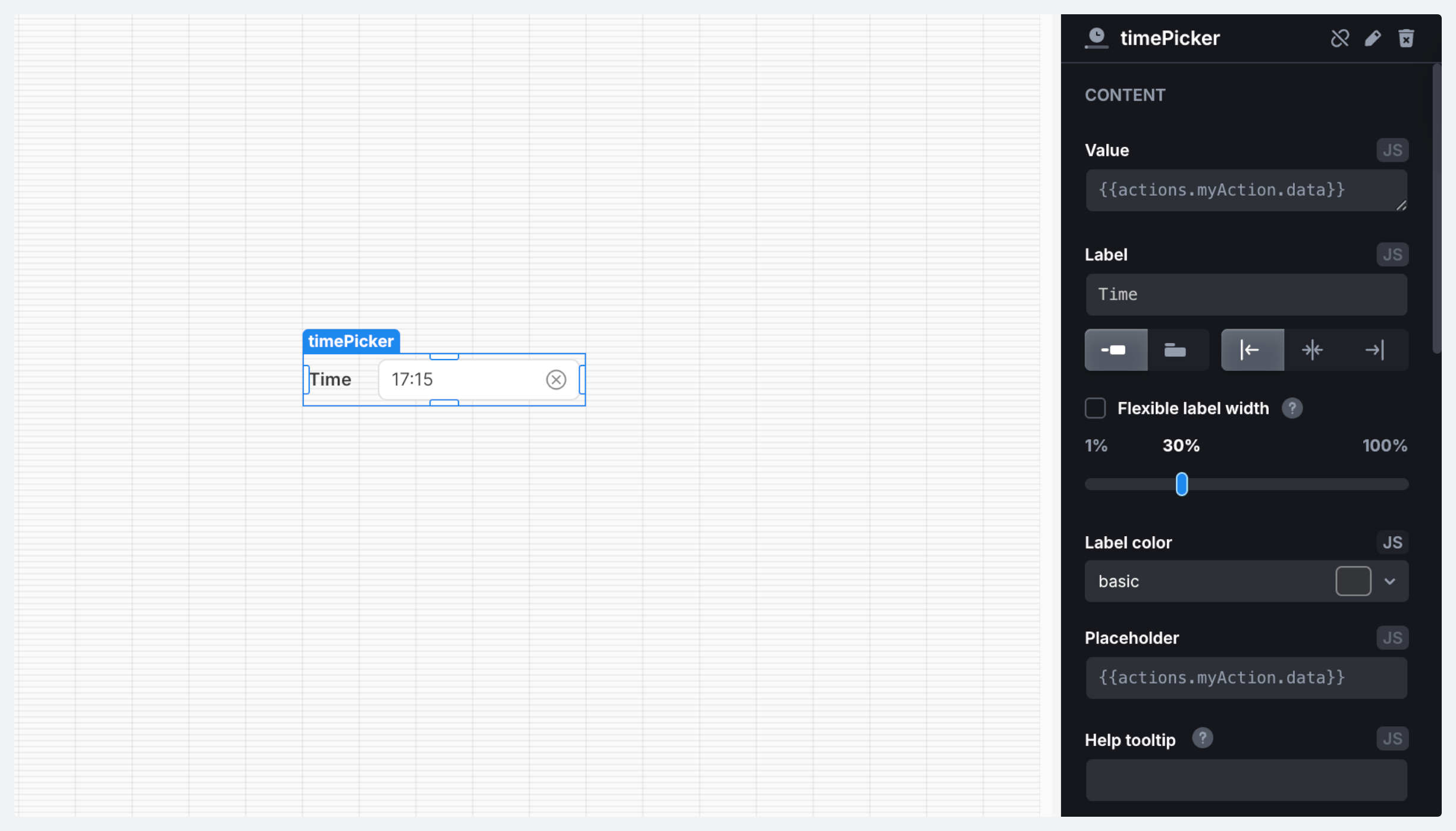
Task: Open the basic label color swatch
Action: pyautogui.click(x=1353, y=581)
